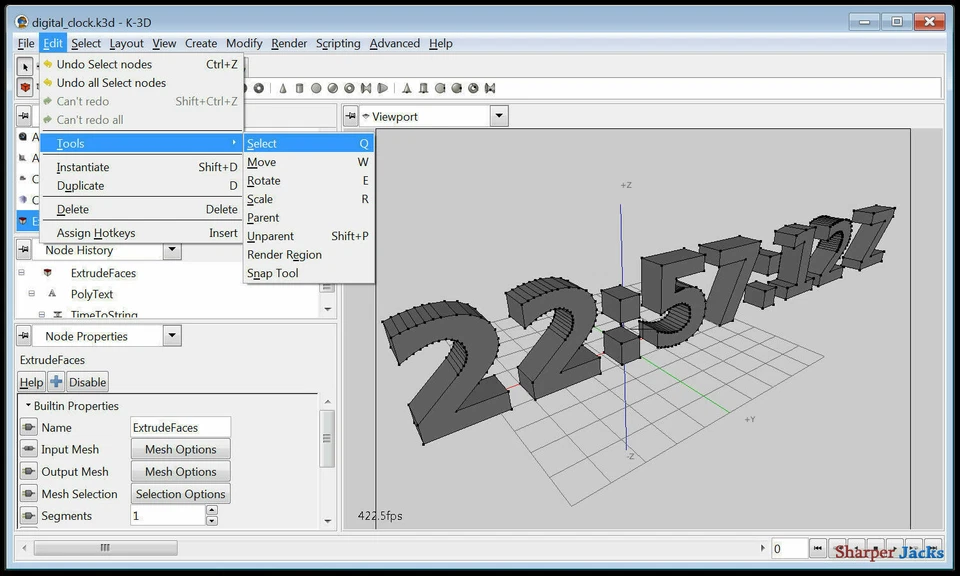Image resolution: width=960 pixels, height=576 pixels.
Task: Click the cylinder primitive icon on the toolbar
Action: (297, 88)
